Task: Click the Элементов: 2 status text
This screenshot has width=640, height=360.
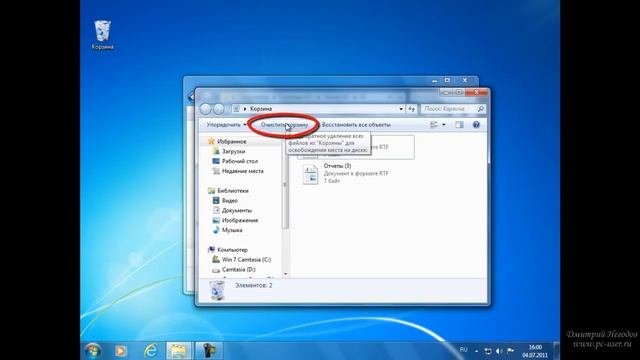Action: click(x=253, y=285)
